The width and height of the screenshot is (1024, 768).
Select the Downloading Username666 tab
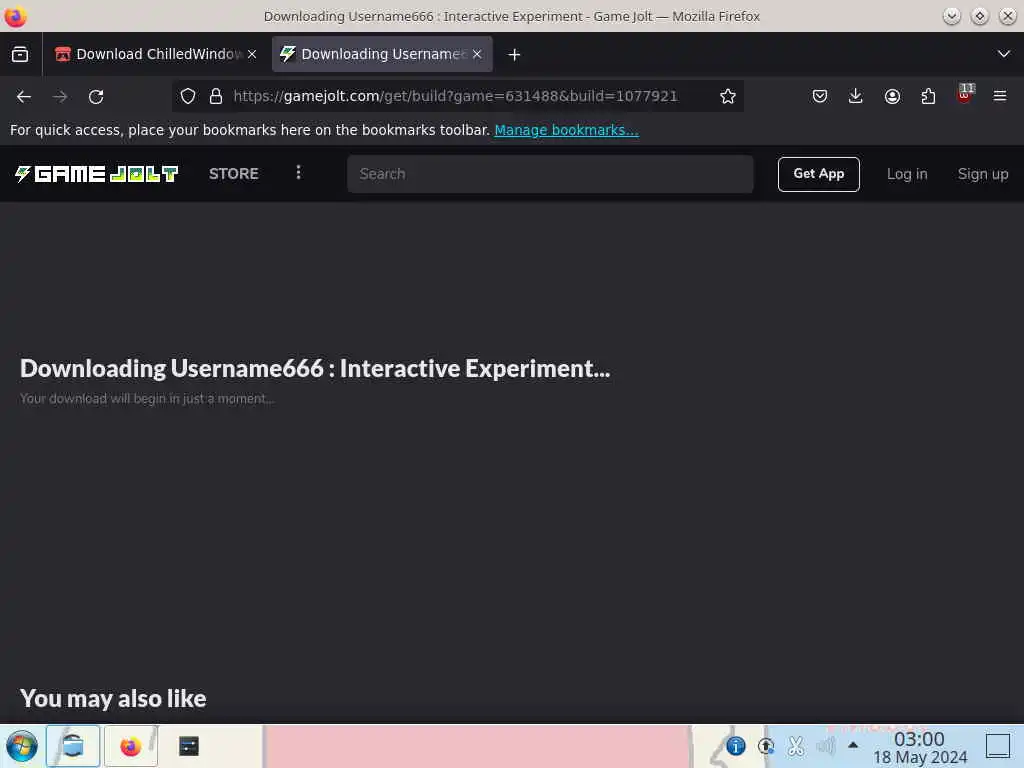(x=382, y=54)
